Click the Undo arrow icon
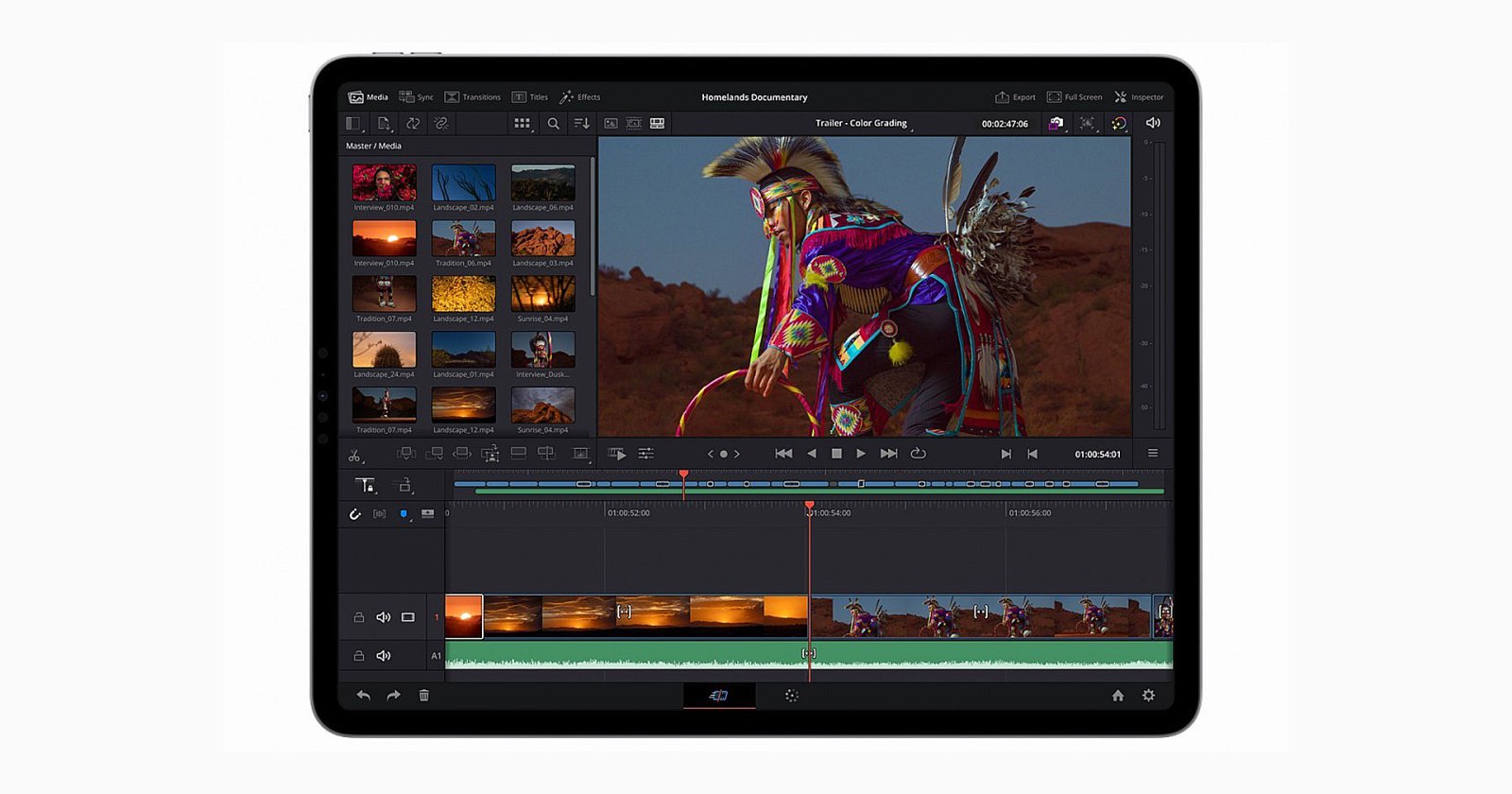 click(x=363, y=696)
